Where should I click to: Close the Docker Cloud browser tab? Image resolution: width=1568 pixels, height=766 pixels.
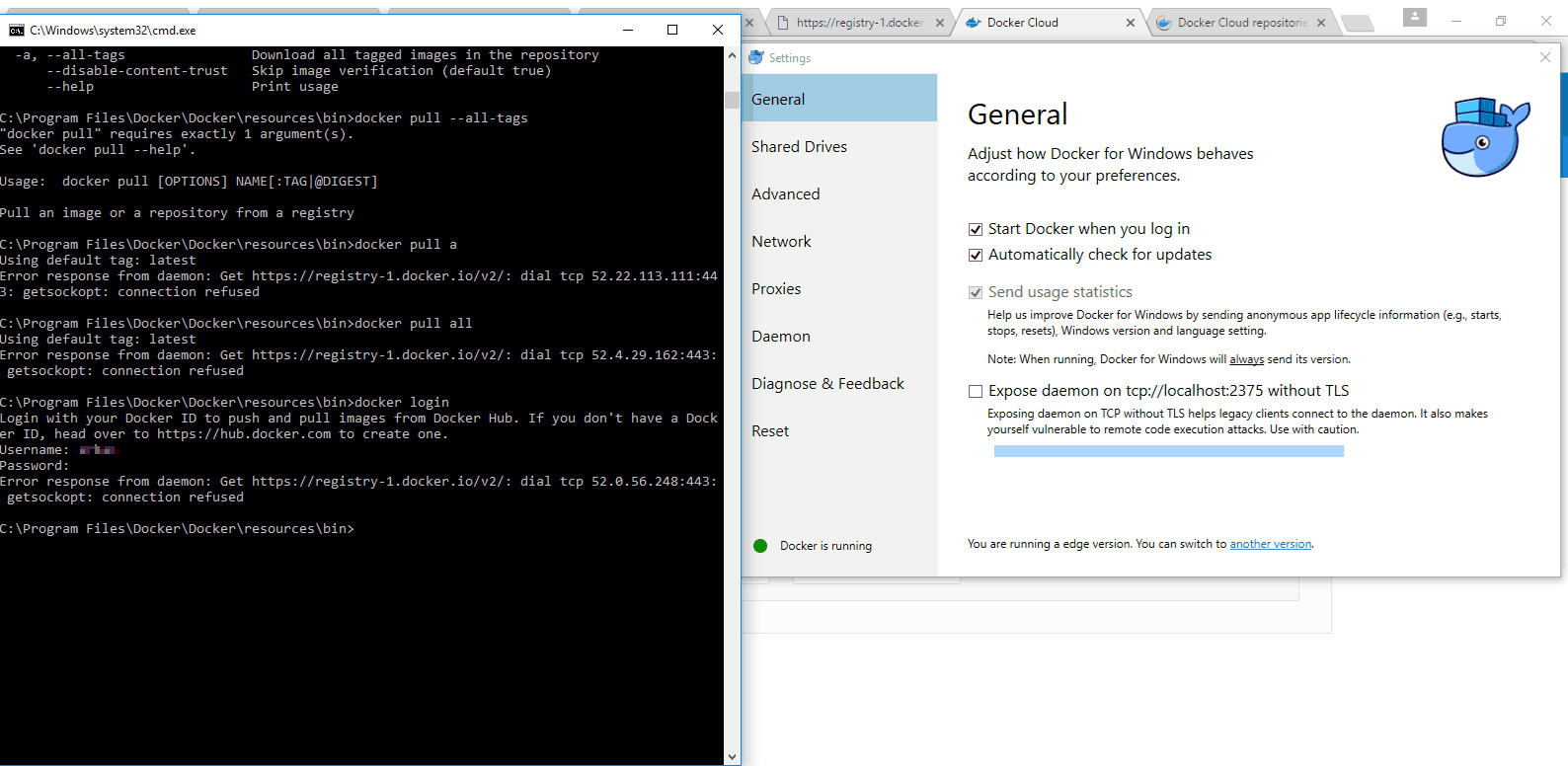pos(1131,23)
